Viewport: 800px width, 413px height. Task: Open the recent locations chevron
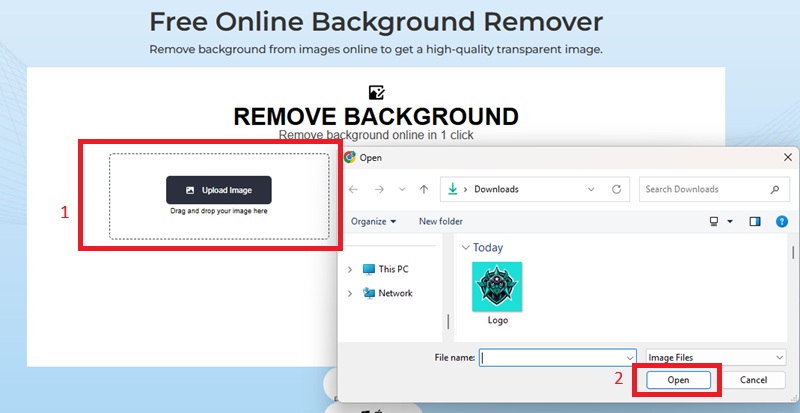pyautogui.click(x=402, y=189)
